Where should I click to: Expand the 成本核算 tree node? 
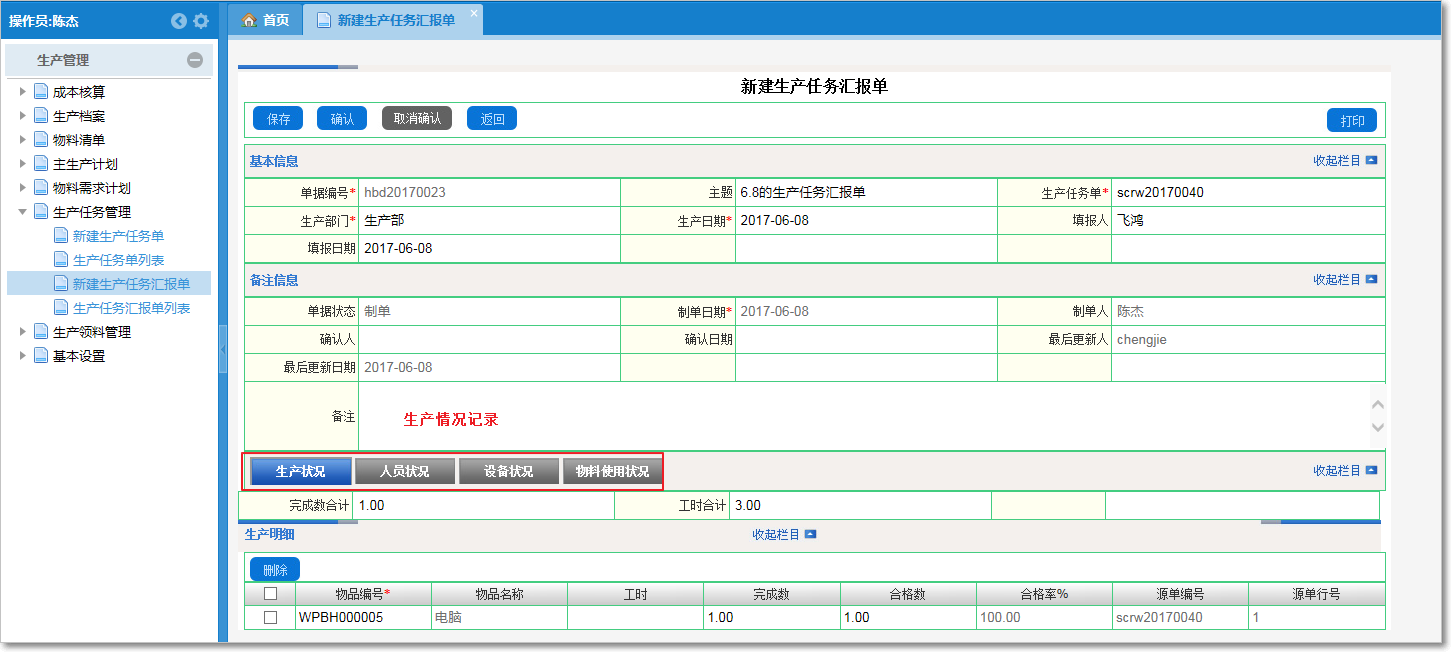pyautogui.click(x=25, y=90)
